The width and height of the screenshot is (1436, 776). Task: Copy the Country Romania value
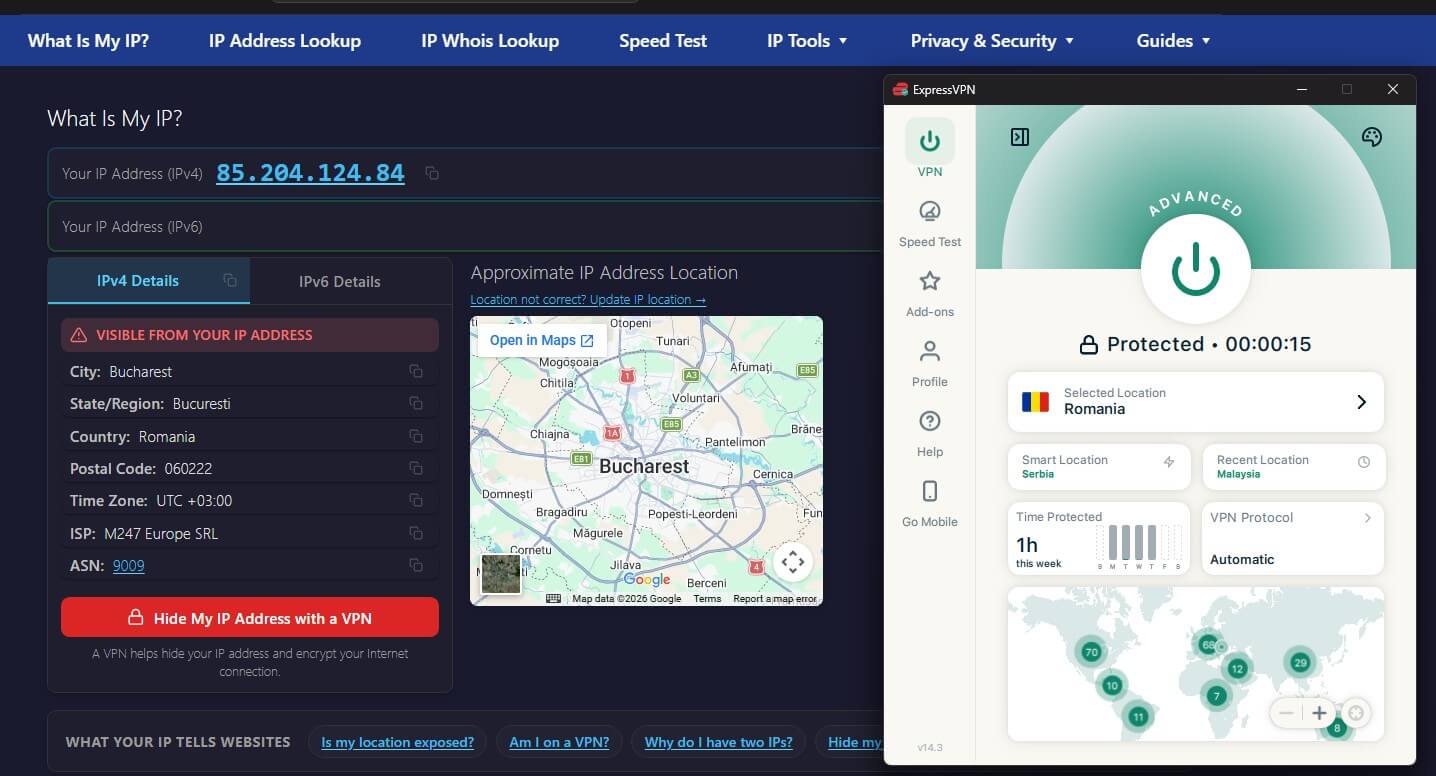point(416,436)
